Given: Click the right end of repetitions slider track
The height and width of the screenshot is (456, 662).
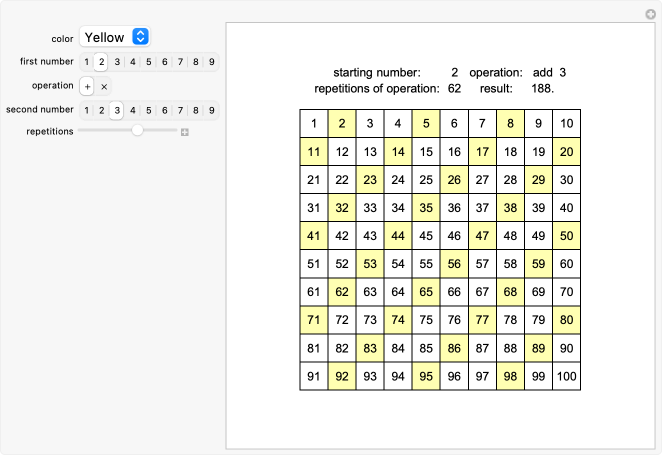Looking at the screenshot, I should [x=175, y=130].
